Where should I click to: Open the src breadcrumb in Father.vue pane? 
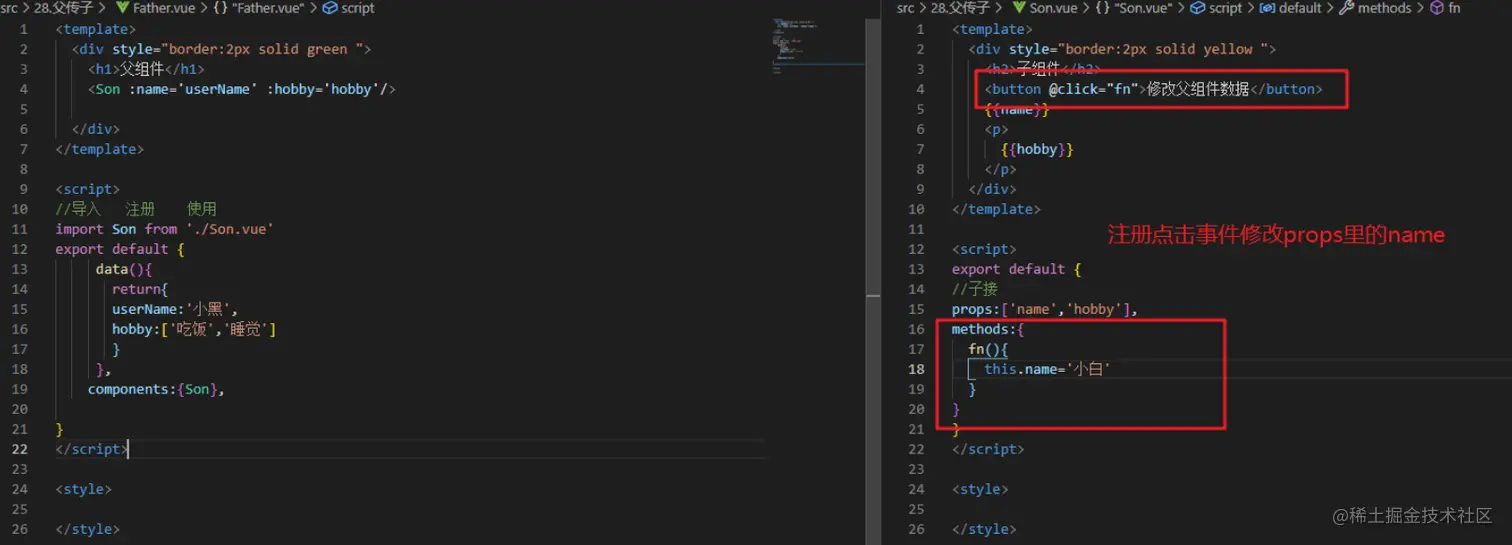tap(10, 8)
